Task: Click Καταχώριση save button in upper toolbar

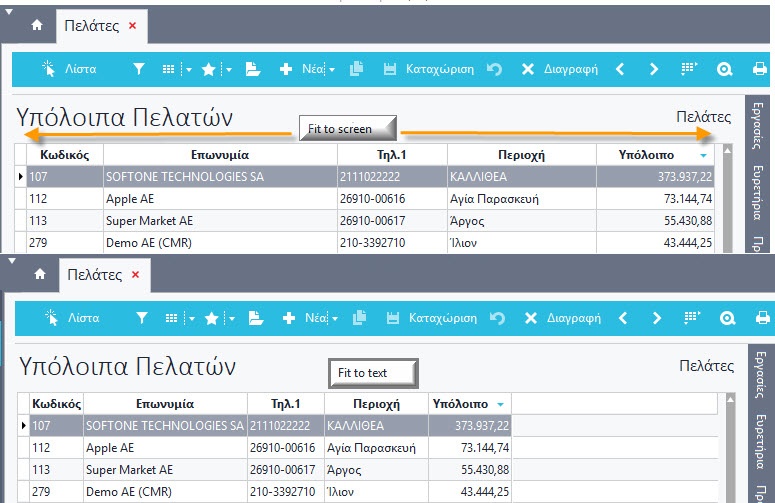Action: click(x=429, y=69)
